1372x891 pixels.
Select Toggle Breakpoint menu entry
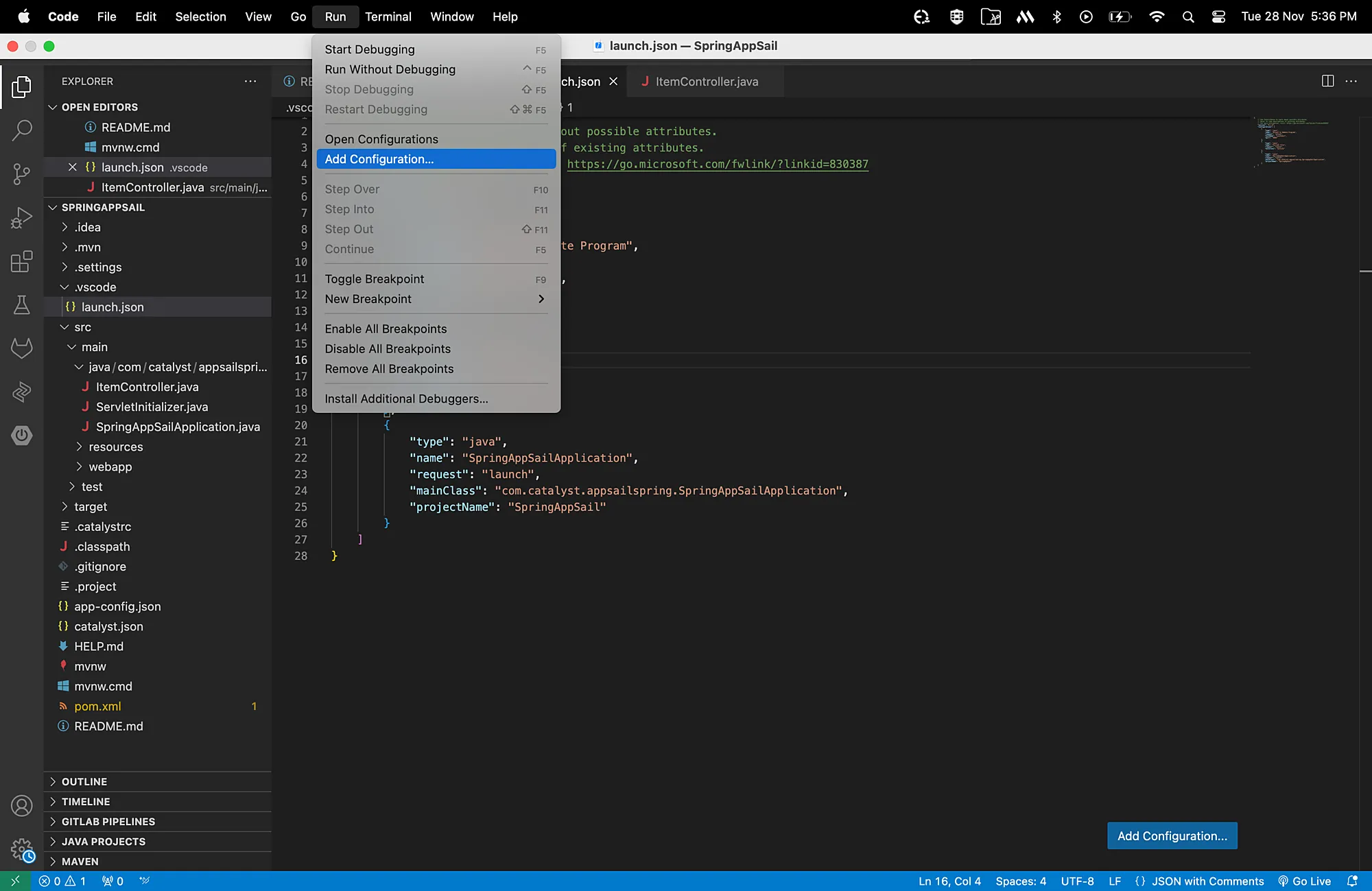[x=436, y=279]
